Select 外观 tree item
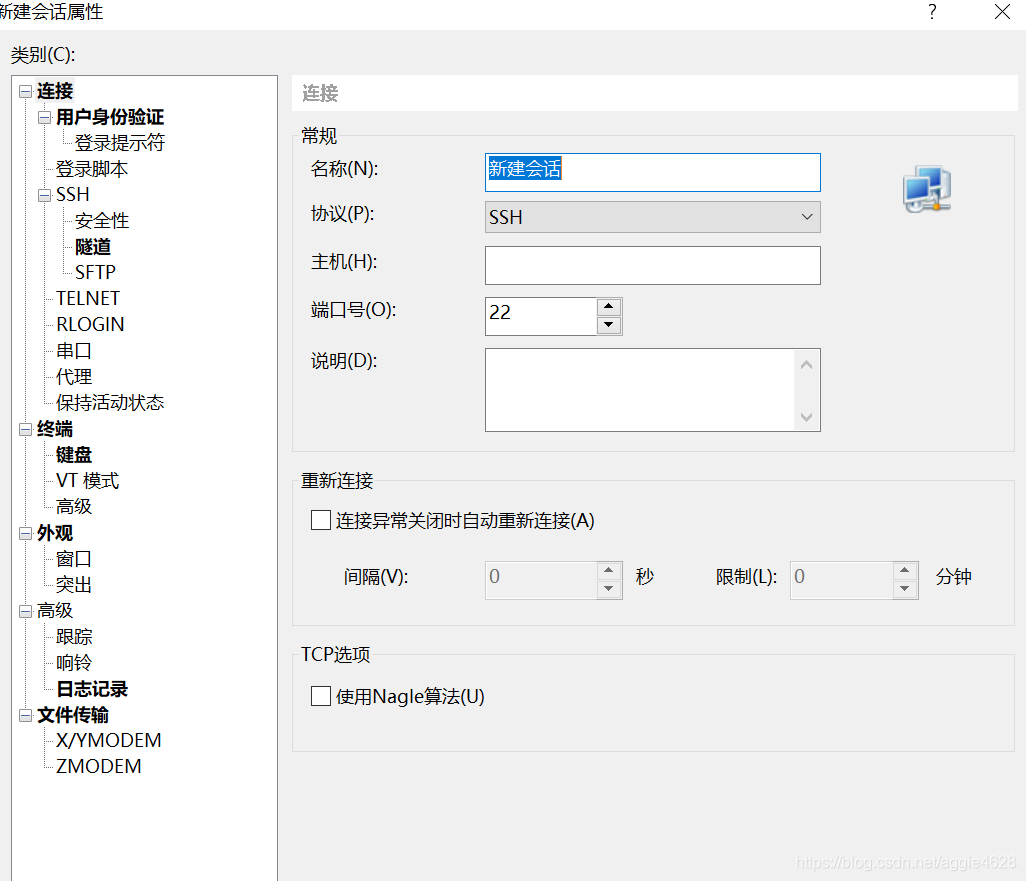The height and width of the screenshot is (881, 1026). tap(55, 533)
